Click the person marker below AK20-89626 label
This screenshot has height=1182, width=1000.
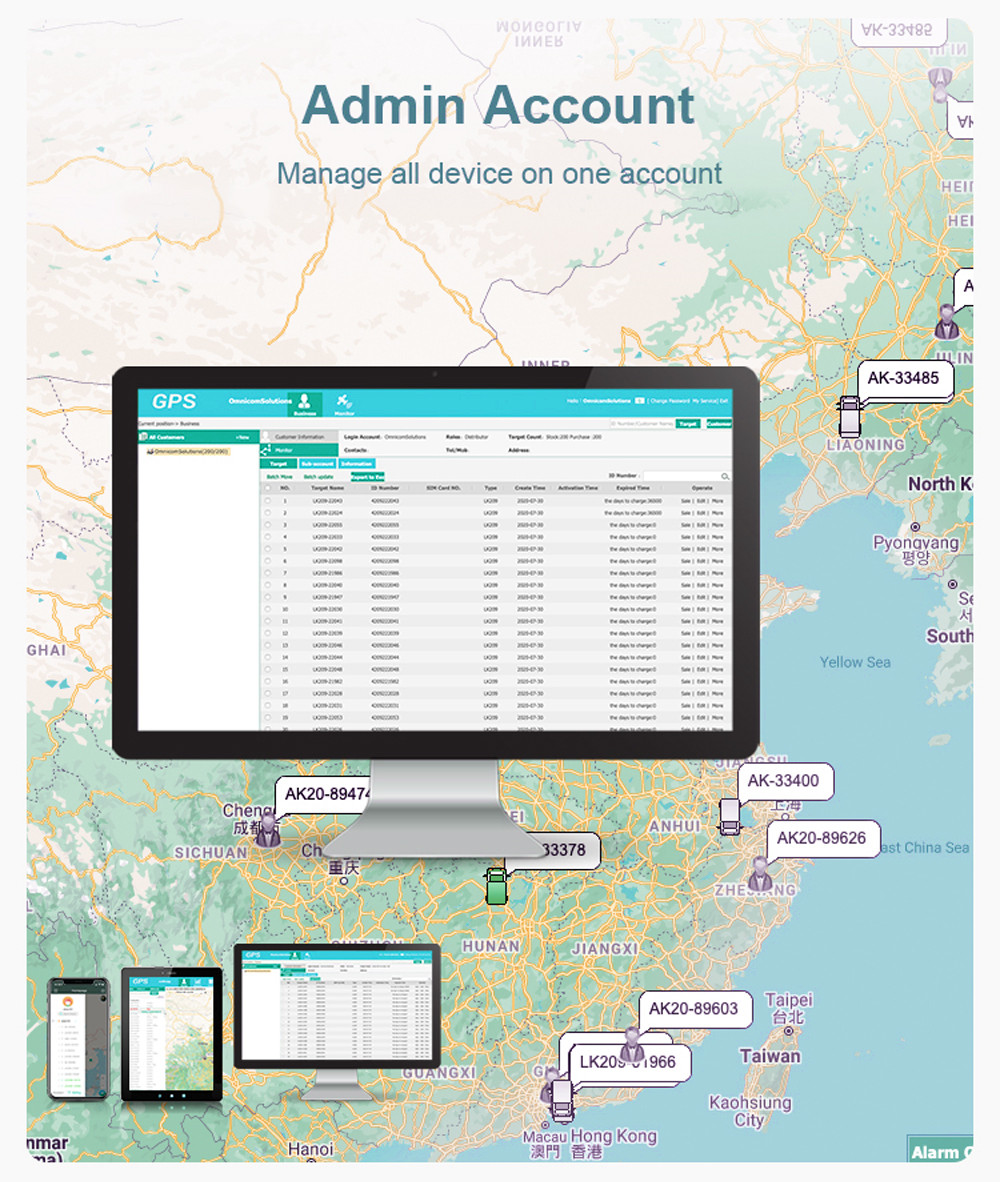pos(760,873)
